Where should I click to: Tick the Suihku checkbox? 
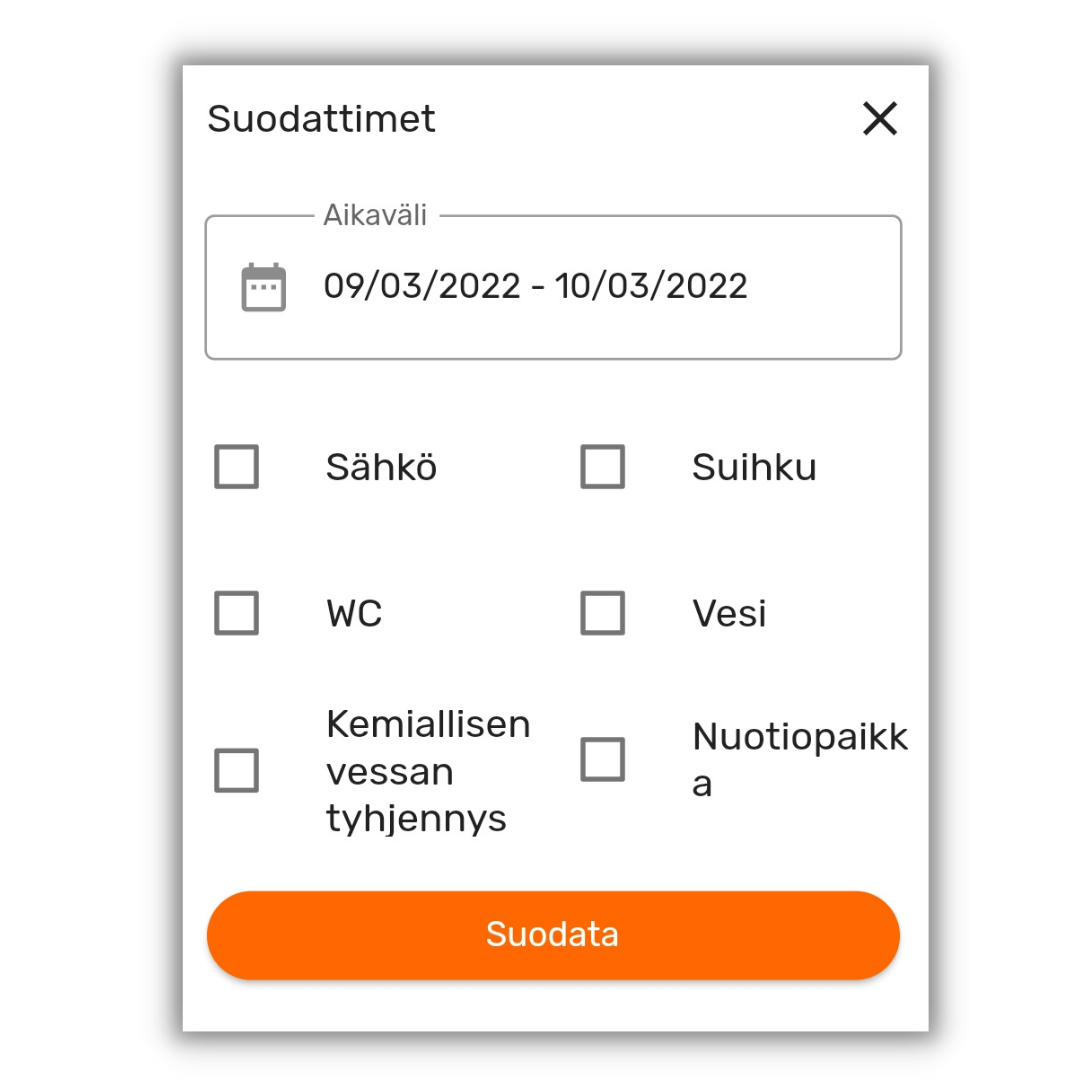click(x=603, y=467)
